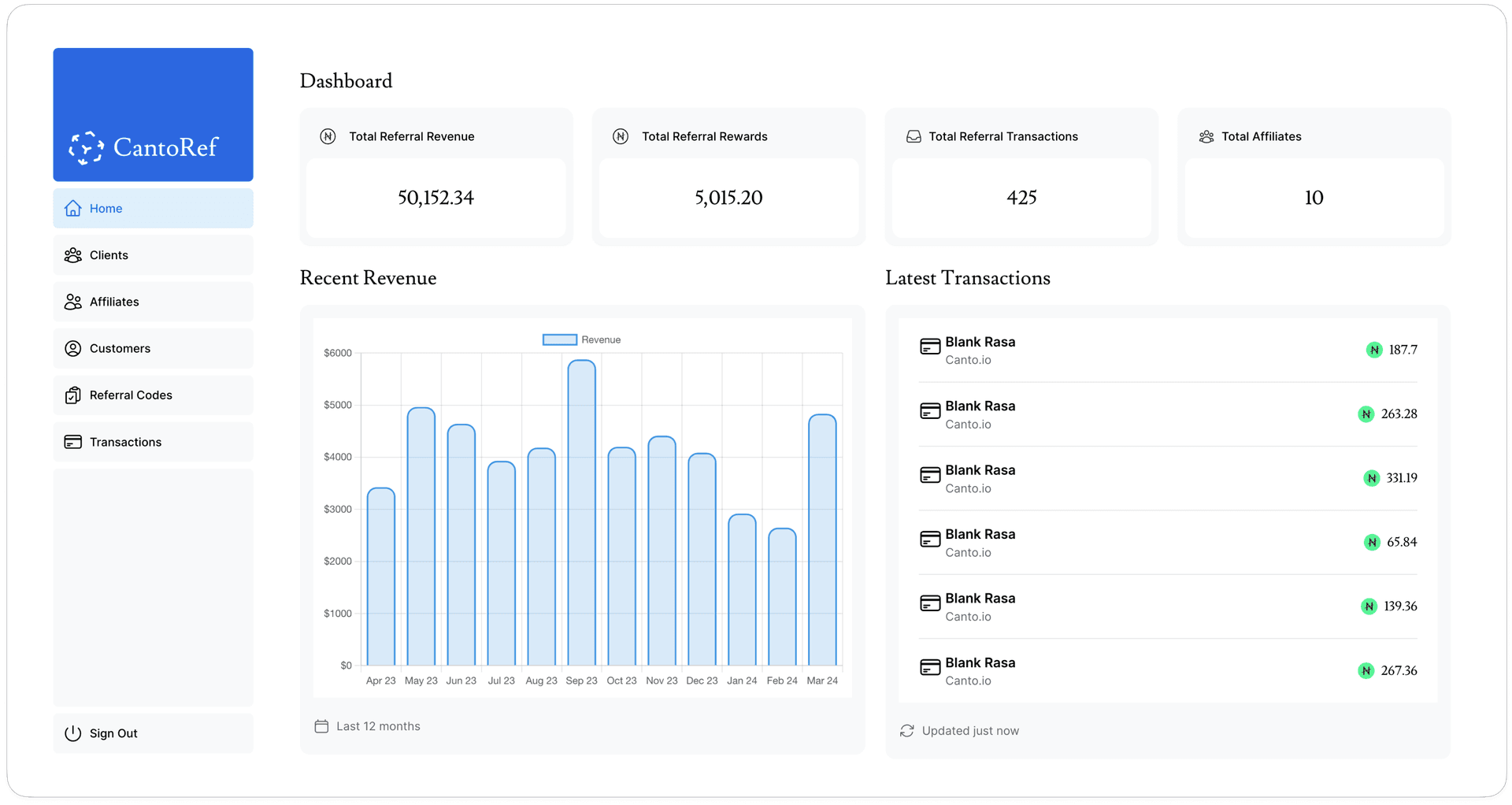This screenshot has height=805, width=1512.
Task: Toggle the Revenue legend swatch on chart
Action: [x=560, y=339]
